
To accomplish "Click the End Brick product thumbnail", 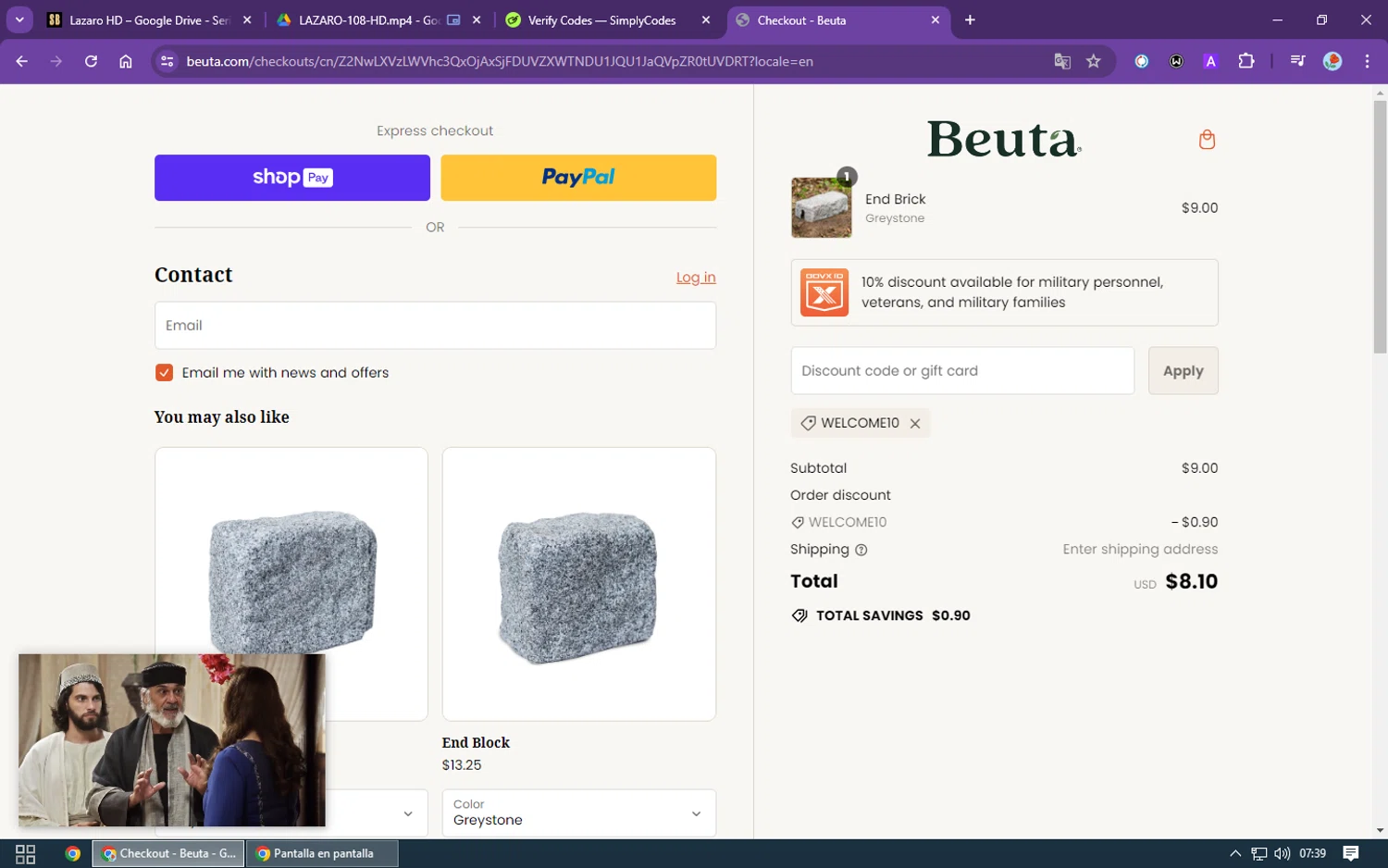I will coord(821,208).
